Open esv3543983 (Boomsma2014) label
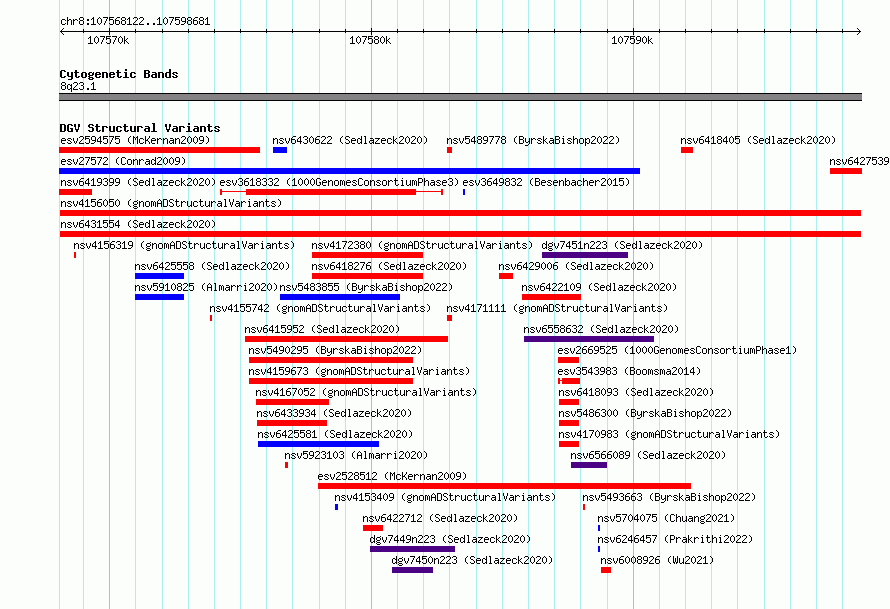The image size is (890, 609). [x=629, y=371]
